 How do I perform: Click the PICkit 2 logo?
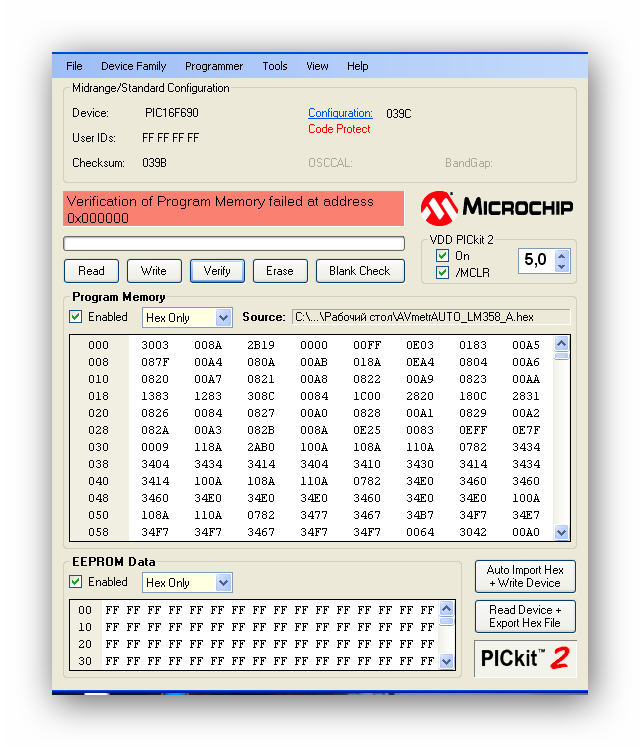tap(525, 659)
